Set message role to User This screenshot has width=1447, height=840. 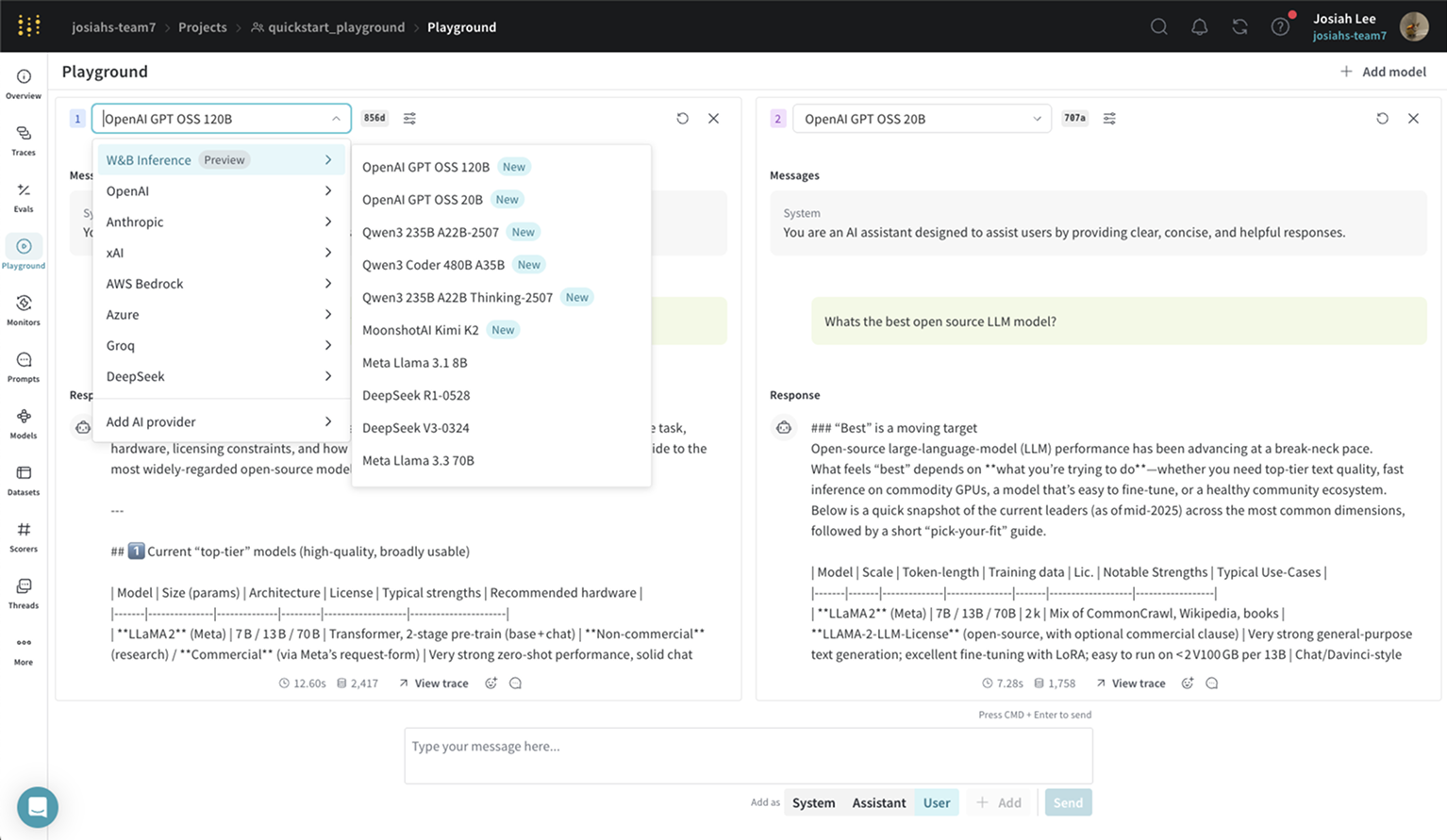click(937, 802)
